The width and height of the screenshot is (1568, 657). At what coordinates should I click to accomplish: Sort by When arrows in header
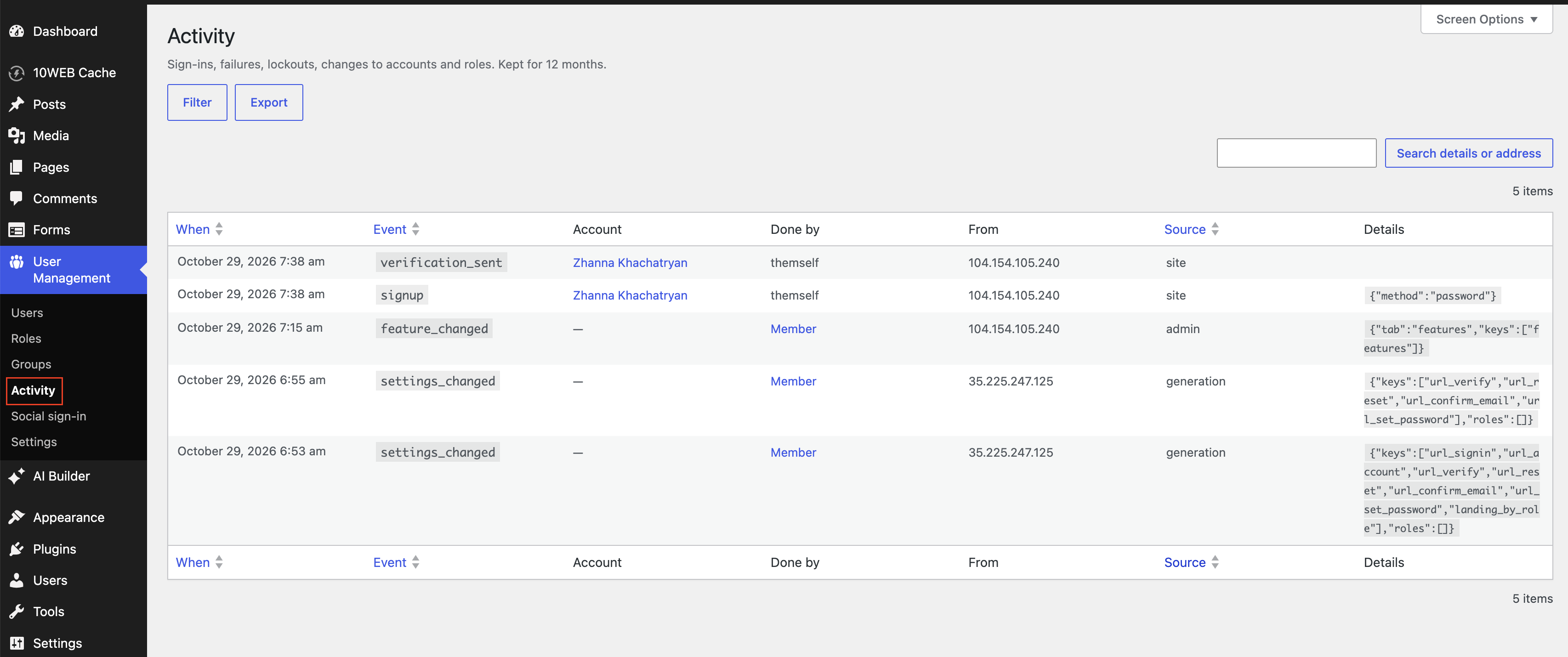[x=219, y=229]
